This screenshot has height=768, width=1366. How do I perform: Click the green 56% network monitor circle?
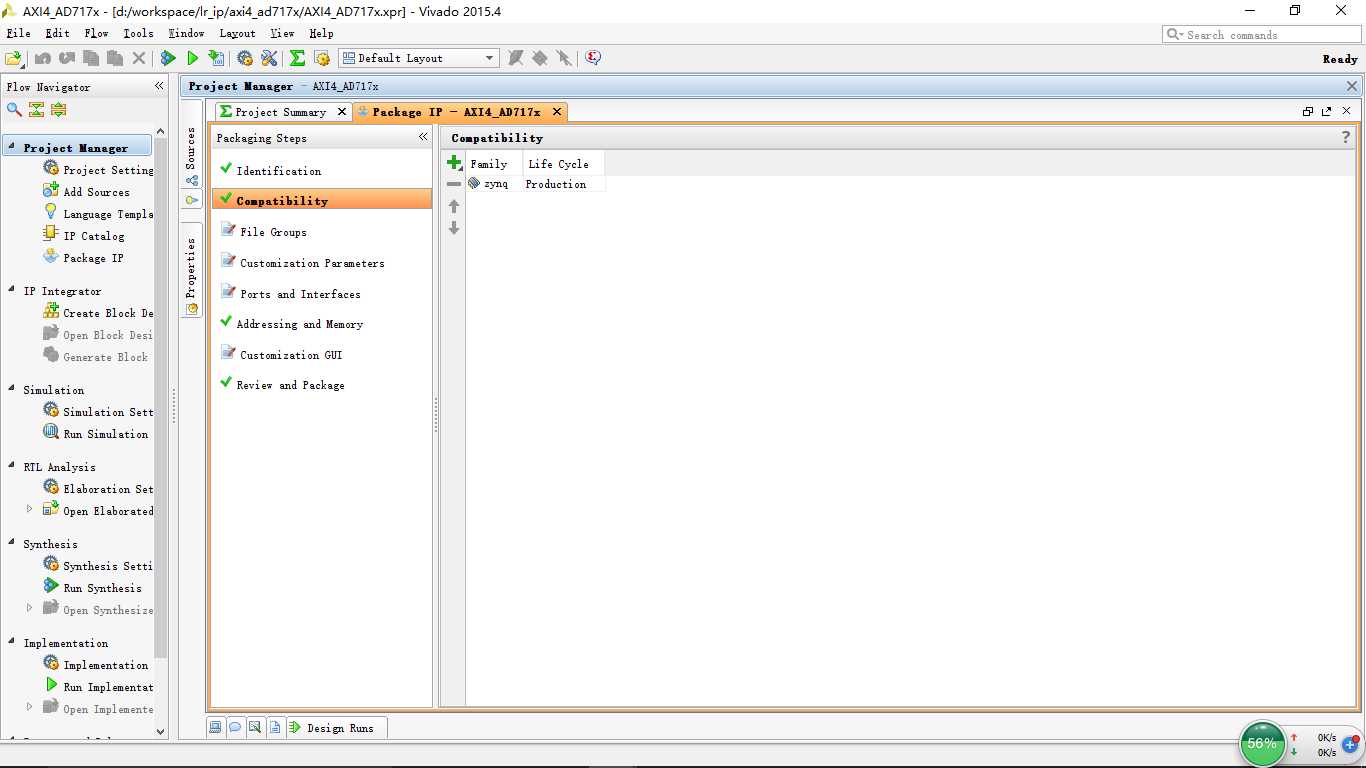pyautogui.click(x=1262, y=744)
